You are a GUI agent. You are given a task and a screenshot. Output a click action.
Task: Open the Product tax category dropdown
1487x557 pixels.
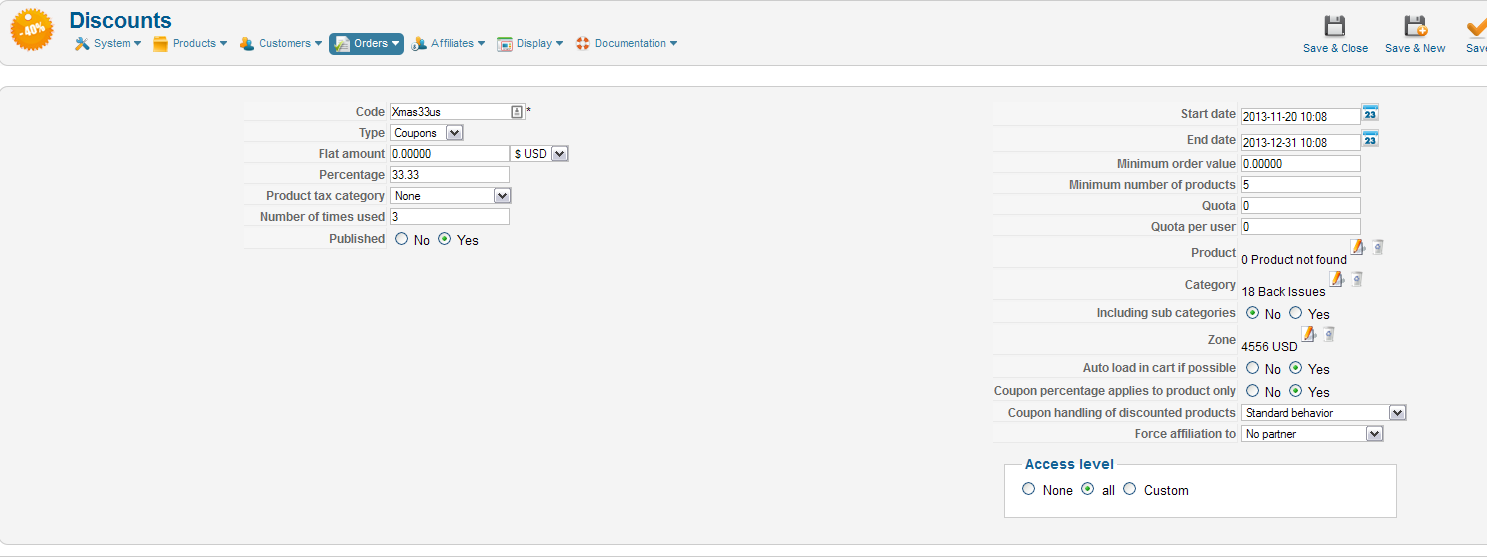(451, 196)
